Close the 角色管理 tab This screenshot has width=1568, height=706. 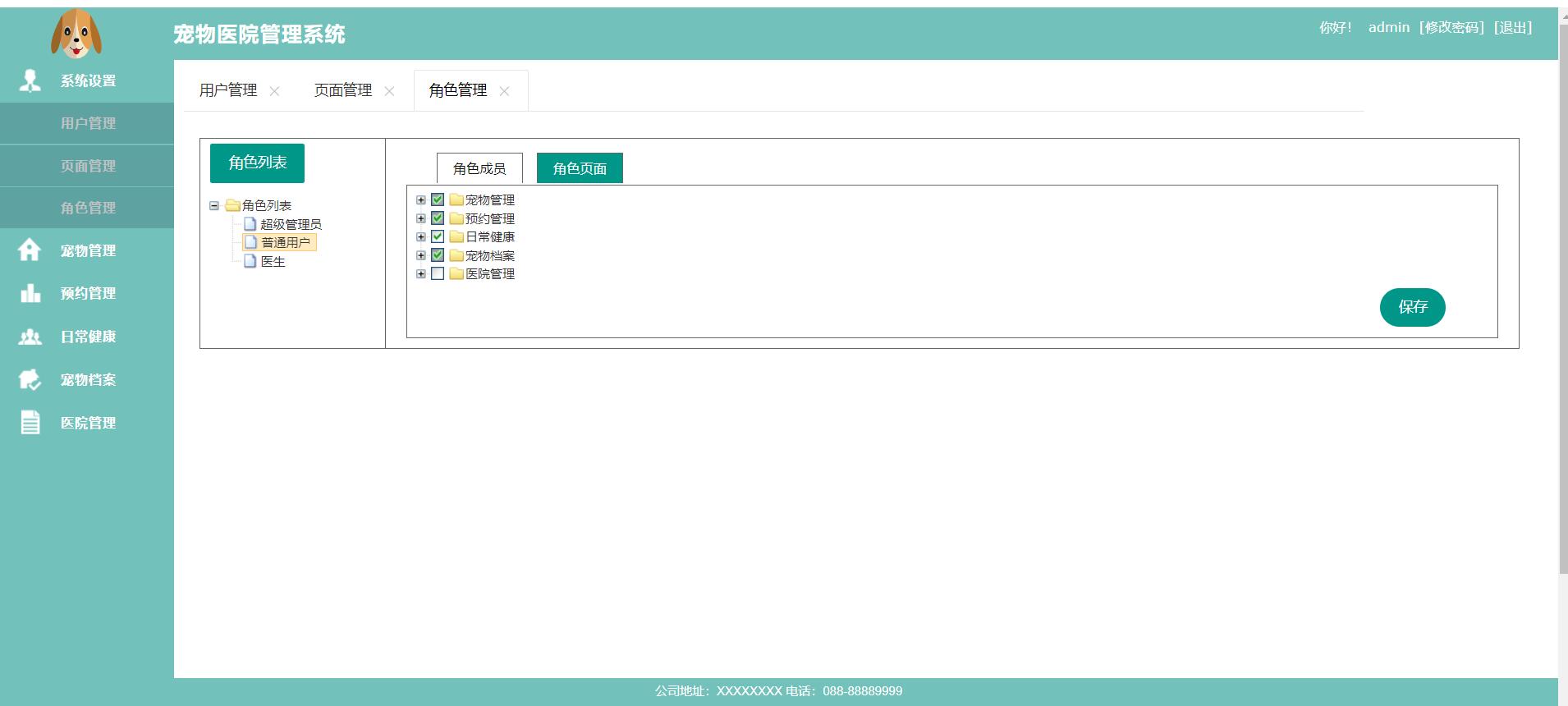pos(504,91)
